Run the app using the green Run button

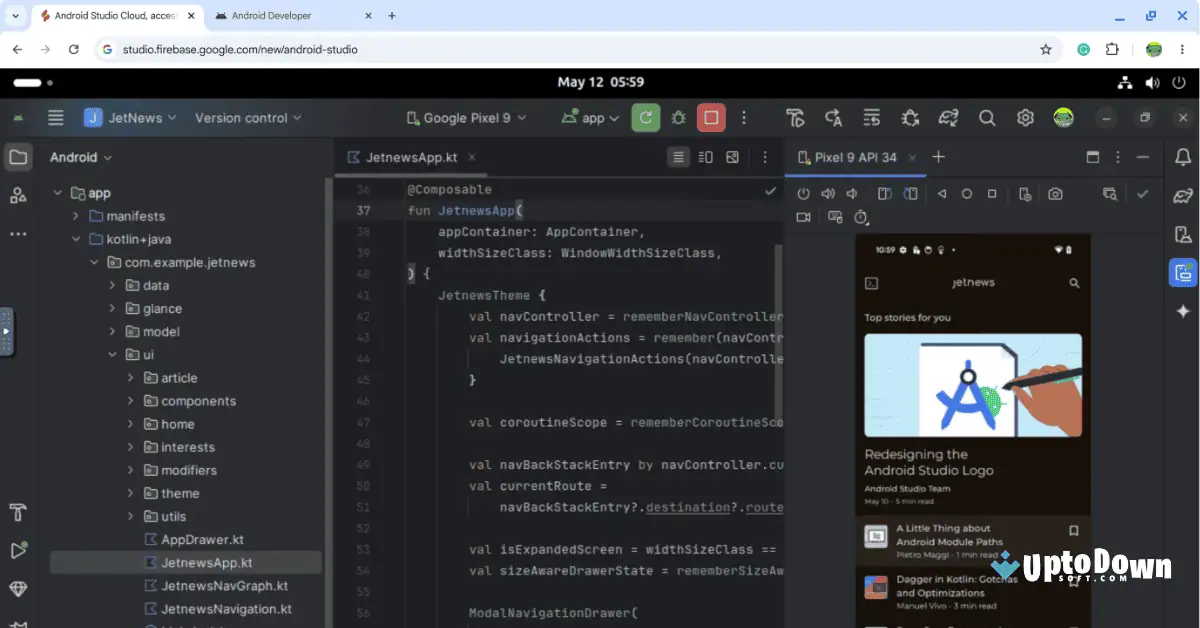pyautogui.click(x=645, y=117)
